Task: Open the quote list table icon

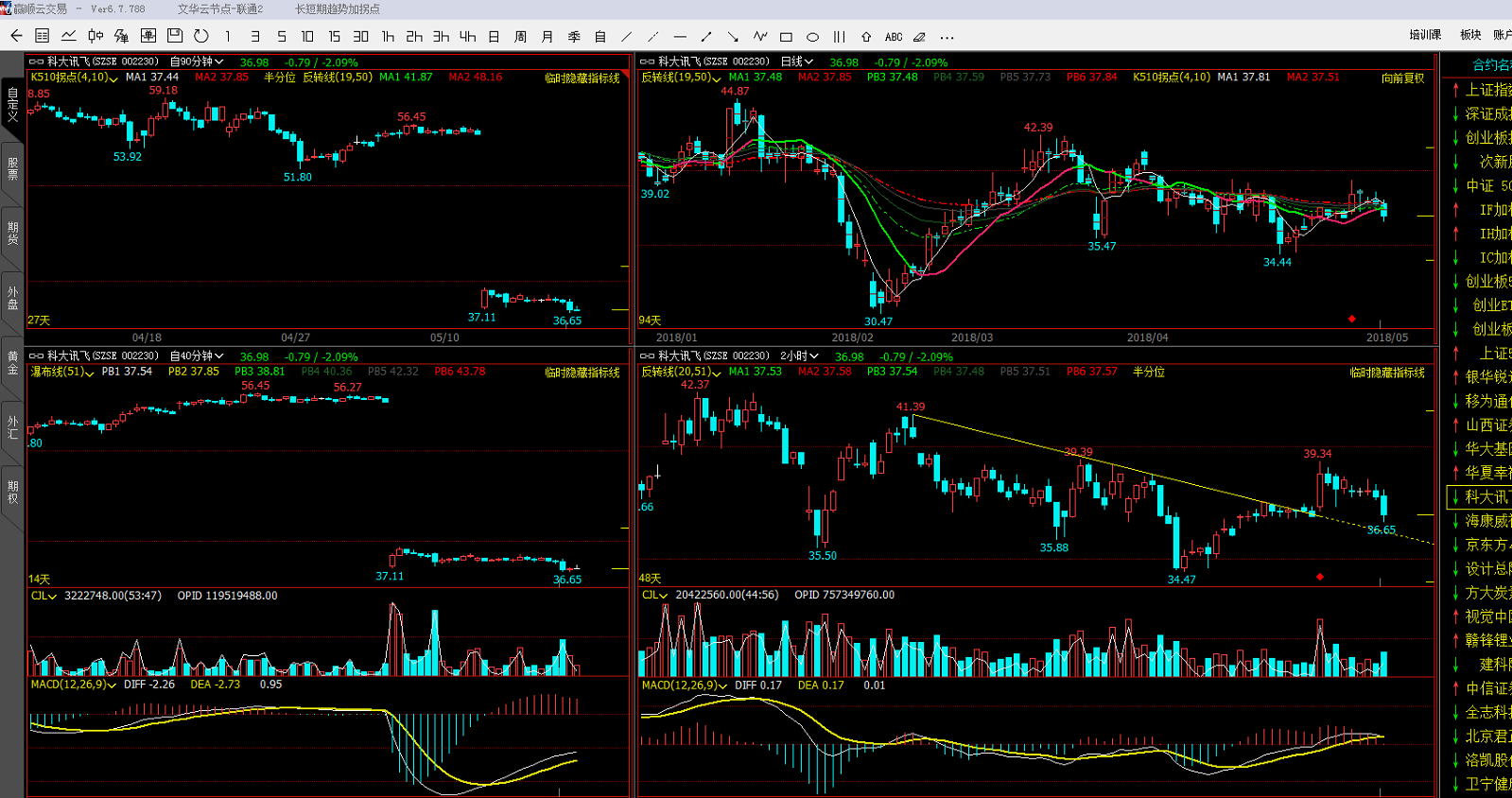Action: coord(43,36)
